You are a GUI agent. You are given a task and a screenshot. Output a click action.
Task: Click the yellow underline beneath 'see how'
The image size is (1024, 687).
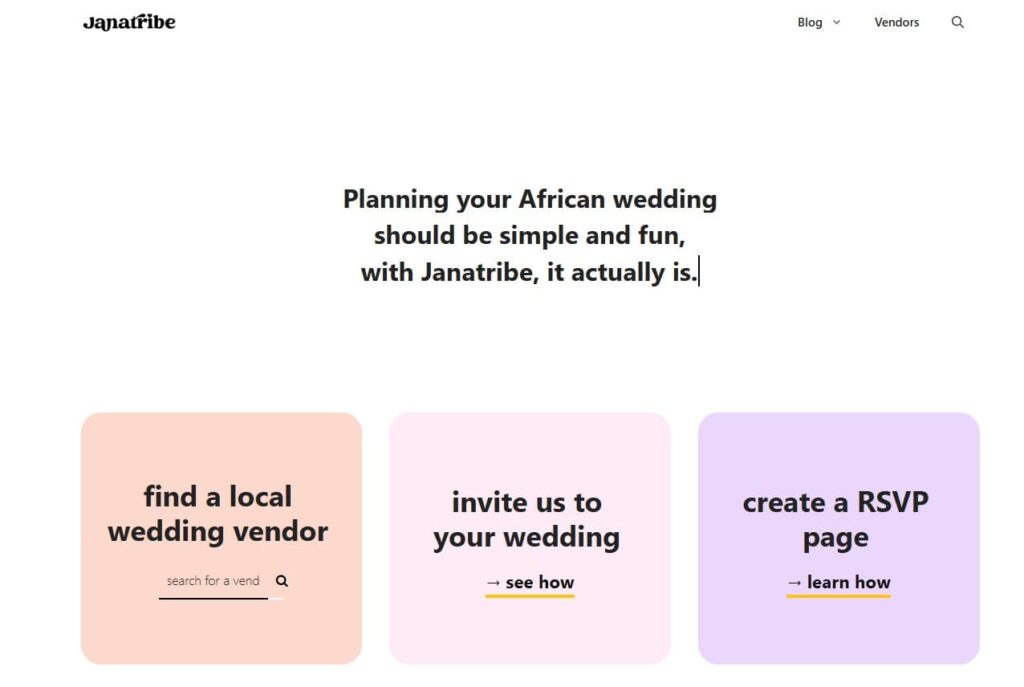click(530, 597)
